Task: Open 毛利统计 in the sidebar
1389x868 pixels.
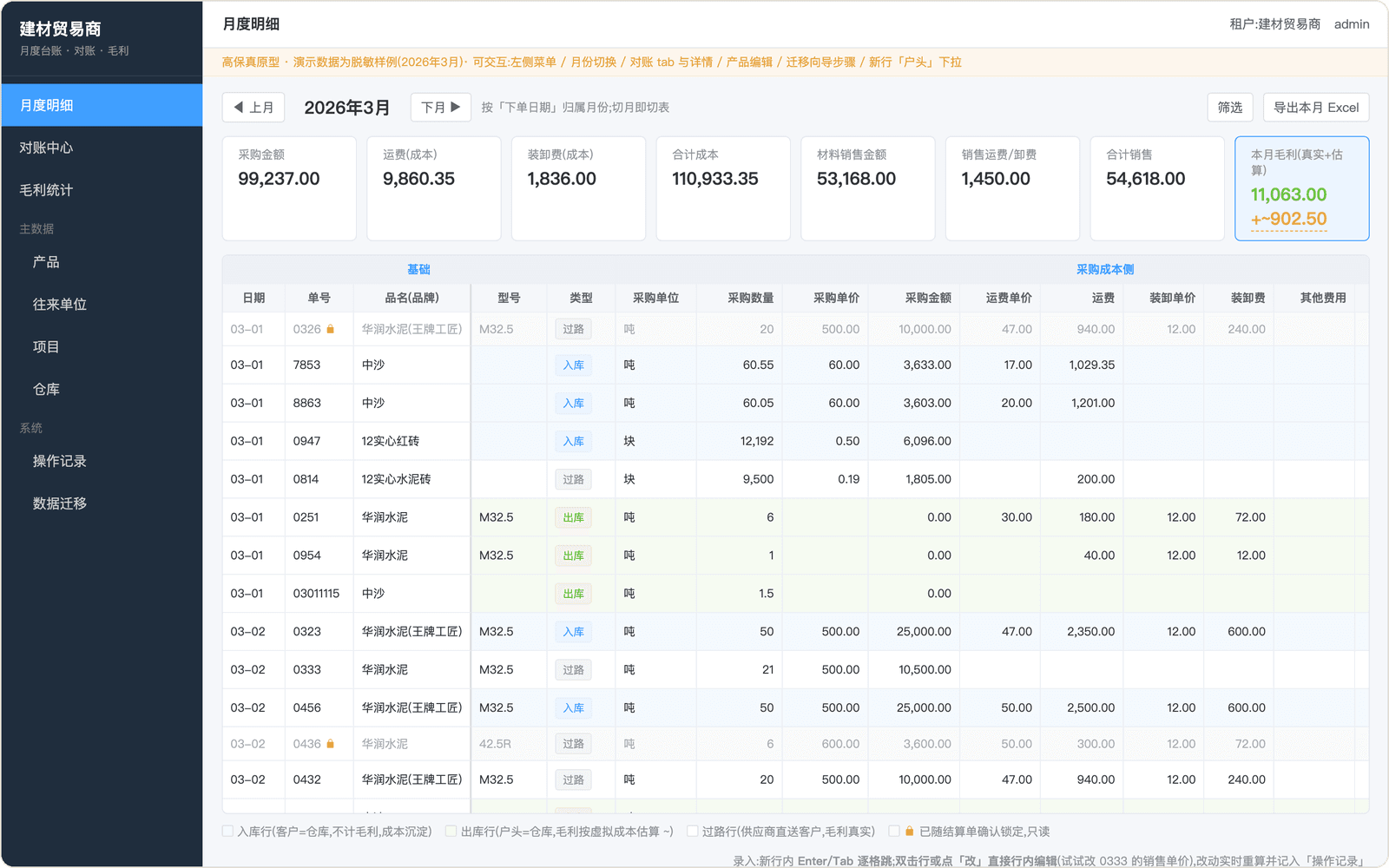Action: (102, 190)
